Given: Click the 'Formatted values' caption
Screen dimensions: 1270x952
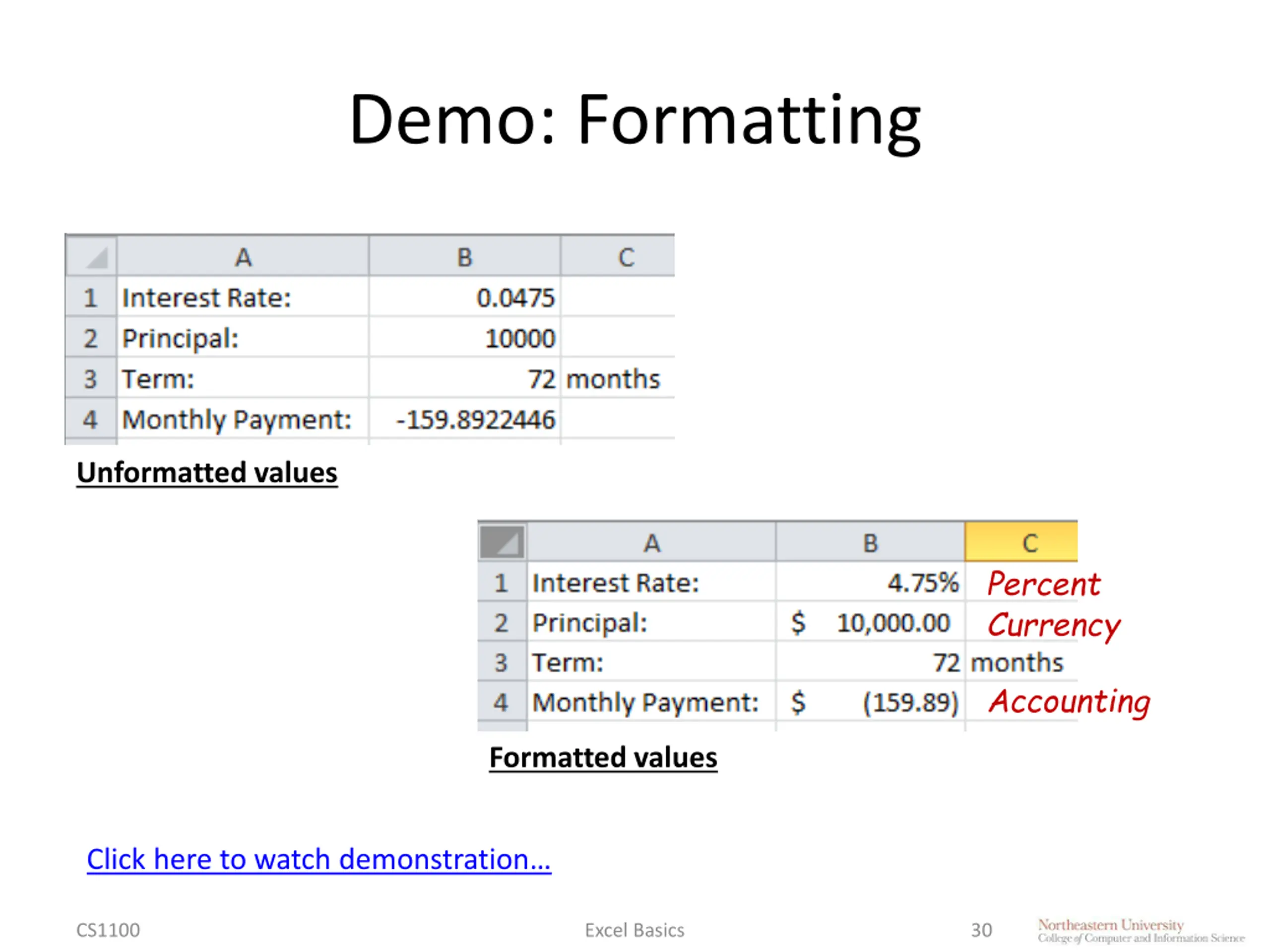Looking at the screenshot, I should pos(603,758).
